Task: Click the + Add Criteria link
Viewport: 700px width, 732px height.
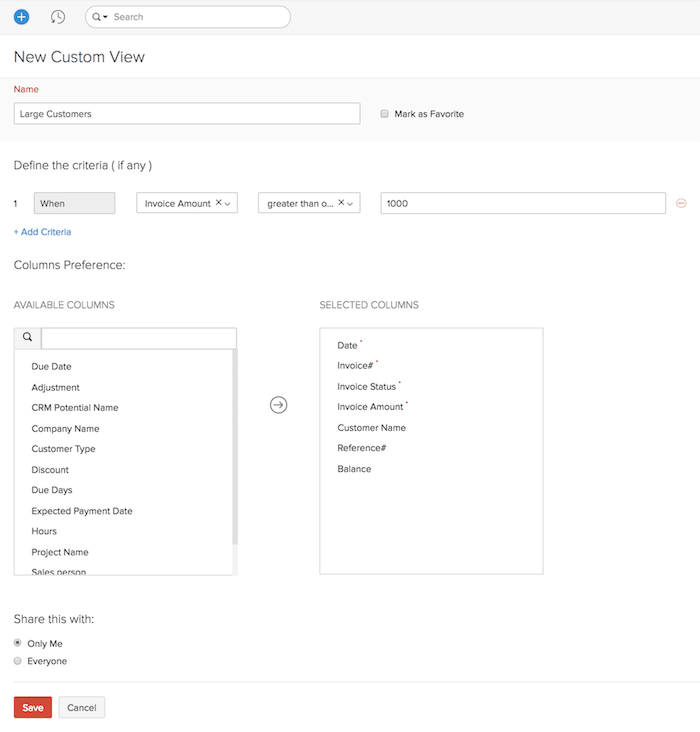Action: click(42, 232)
